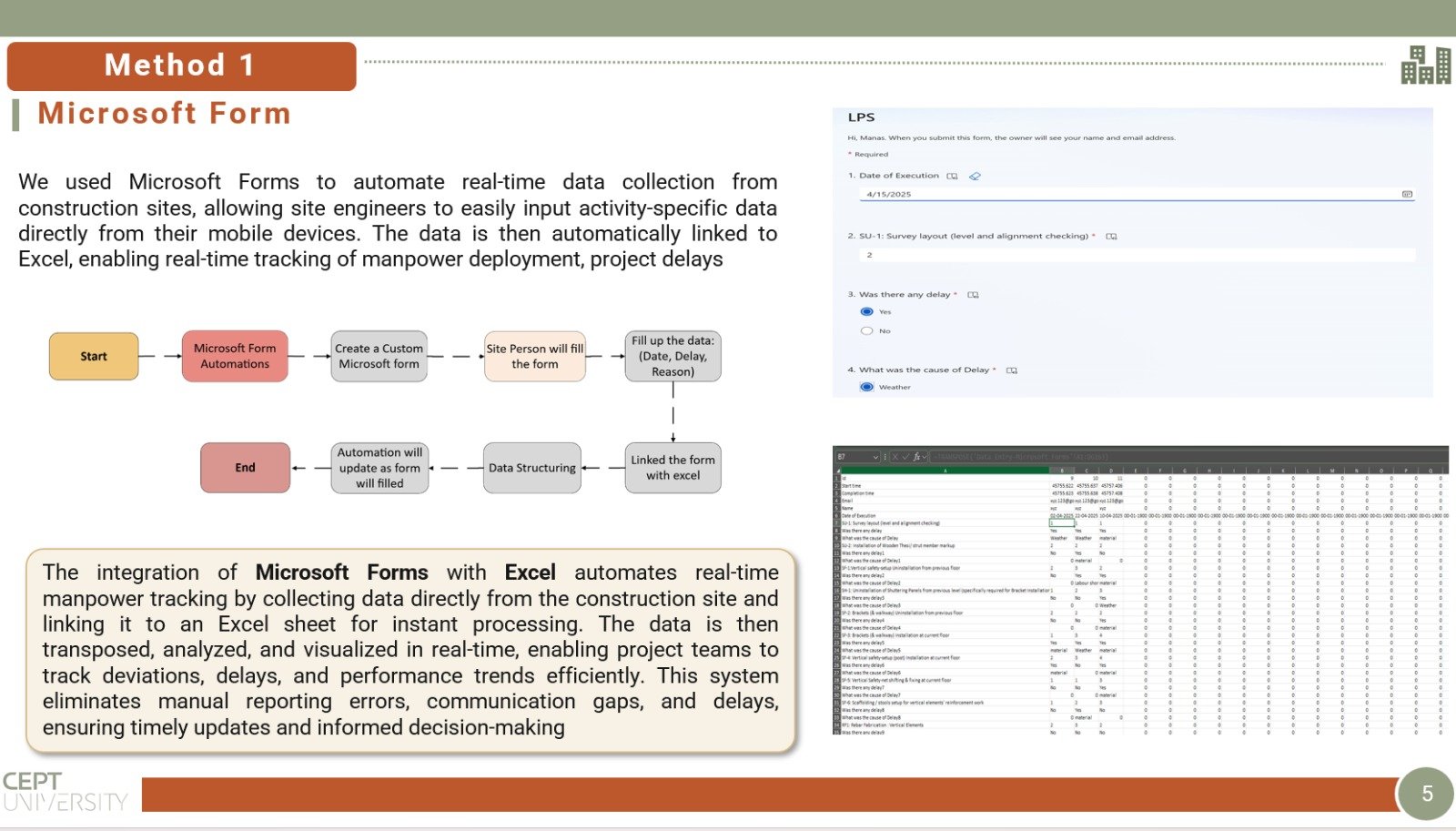Click the Method 1 title banner
Viewport: 1456px width, 831px height.
pyautogui.click(x=181, y=66)
